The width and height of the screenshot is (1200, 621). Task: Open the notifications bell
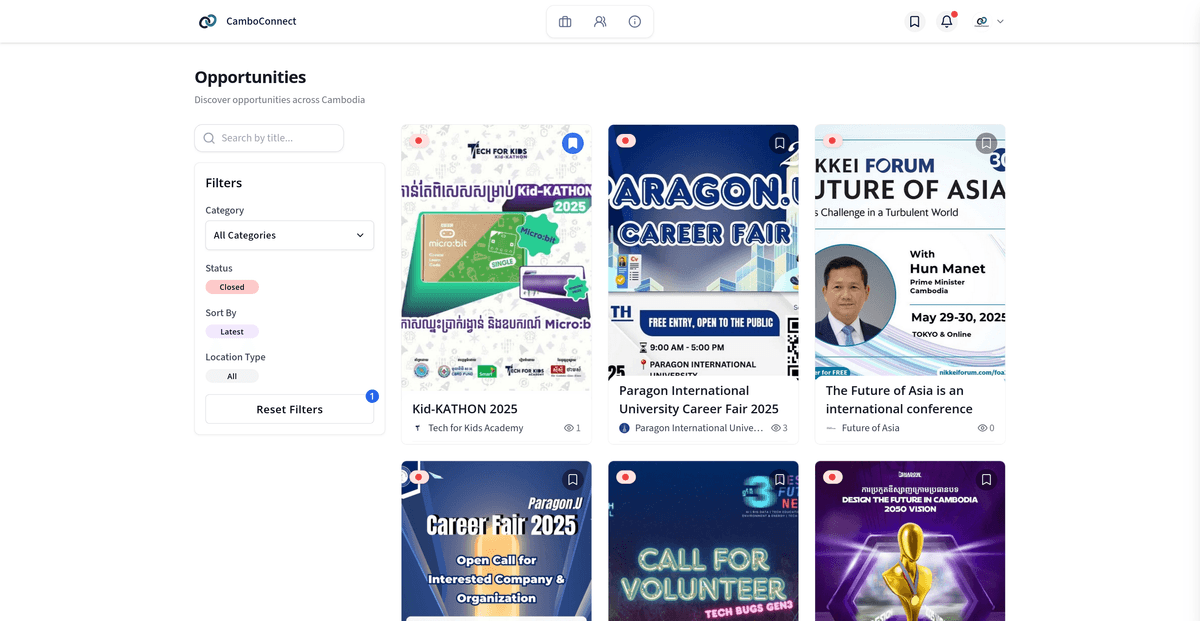pyautogui.click(x=947, y=21)
